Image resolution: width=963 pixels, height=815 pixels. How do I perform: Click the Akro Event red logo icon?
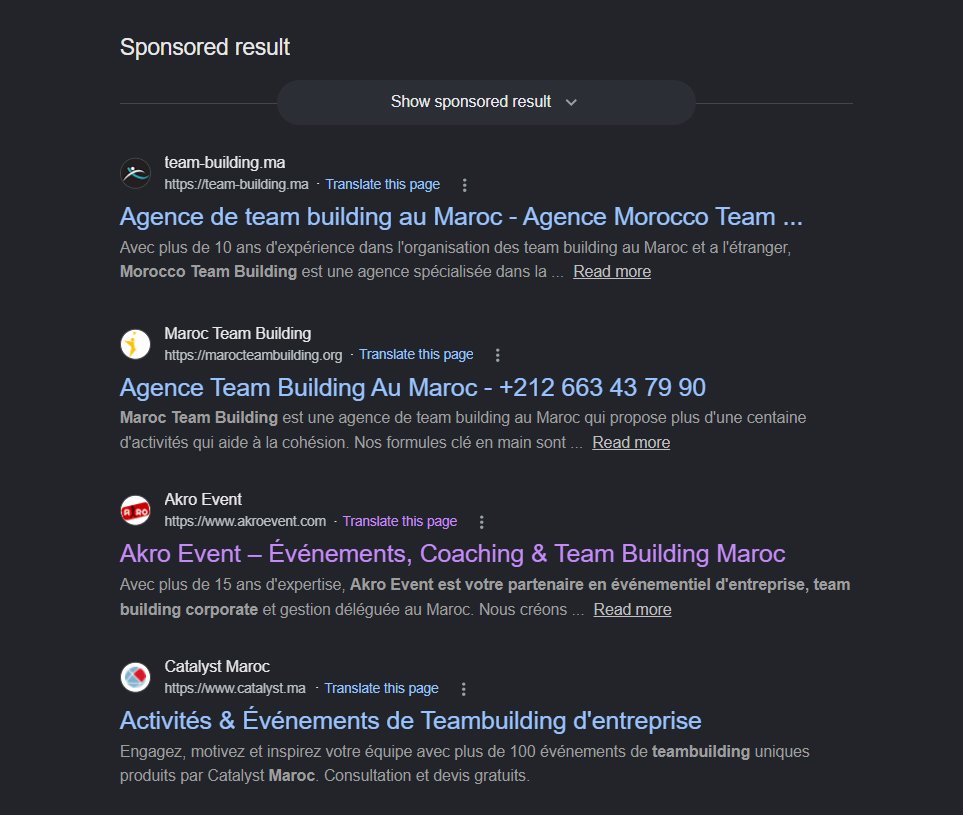coord(135,509)
